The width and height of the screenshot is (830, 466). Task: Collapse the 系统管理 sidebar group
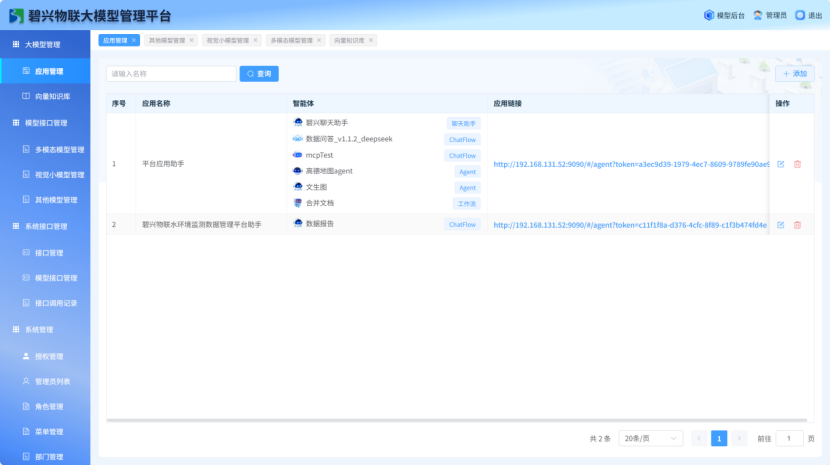[45, 329]
